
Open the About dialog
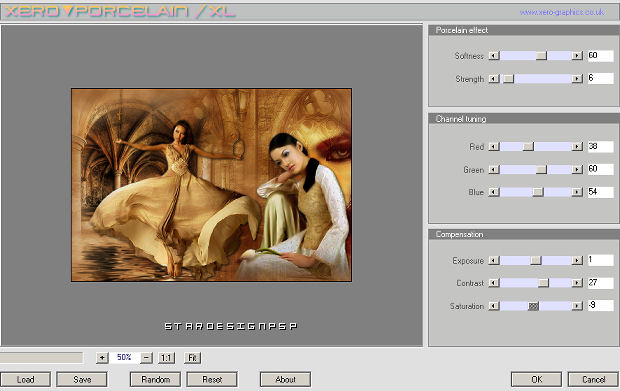click(x=285, y=380)
